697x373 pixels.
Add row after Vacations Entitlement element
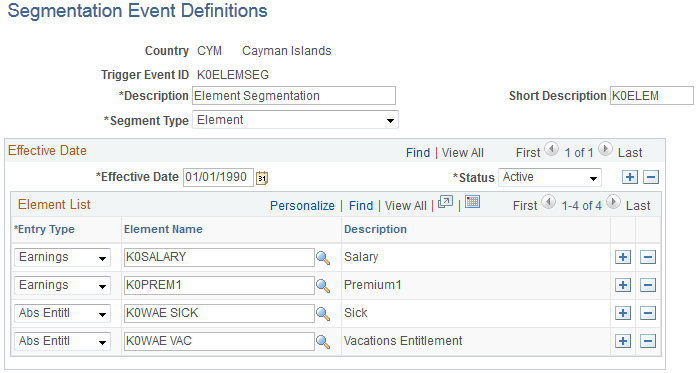click(623, 341)
